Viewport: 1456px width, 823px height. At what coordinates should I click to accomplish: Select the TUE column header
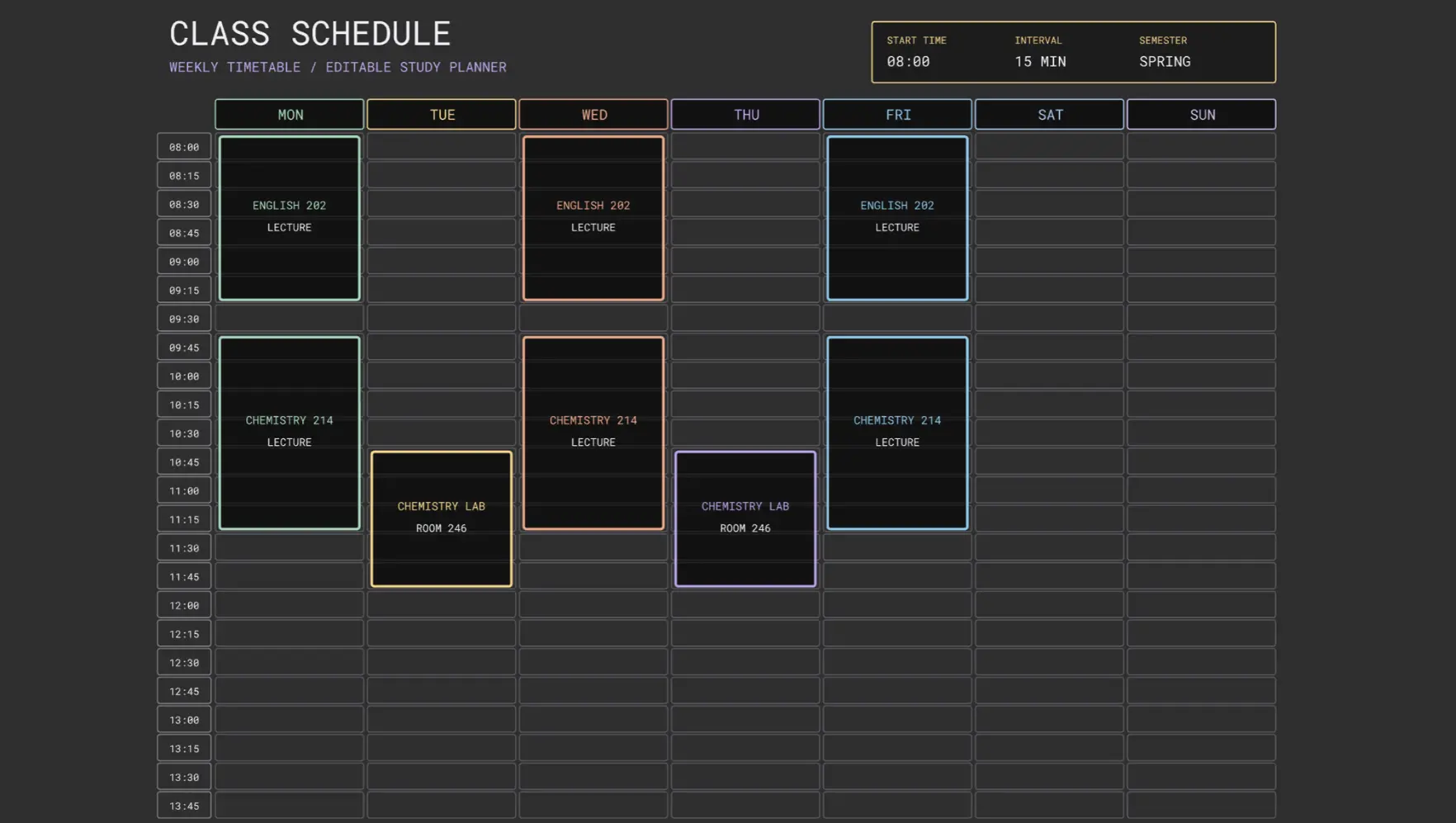coord(442,115)
